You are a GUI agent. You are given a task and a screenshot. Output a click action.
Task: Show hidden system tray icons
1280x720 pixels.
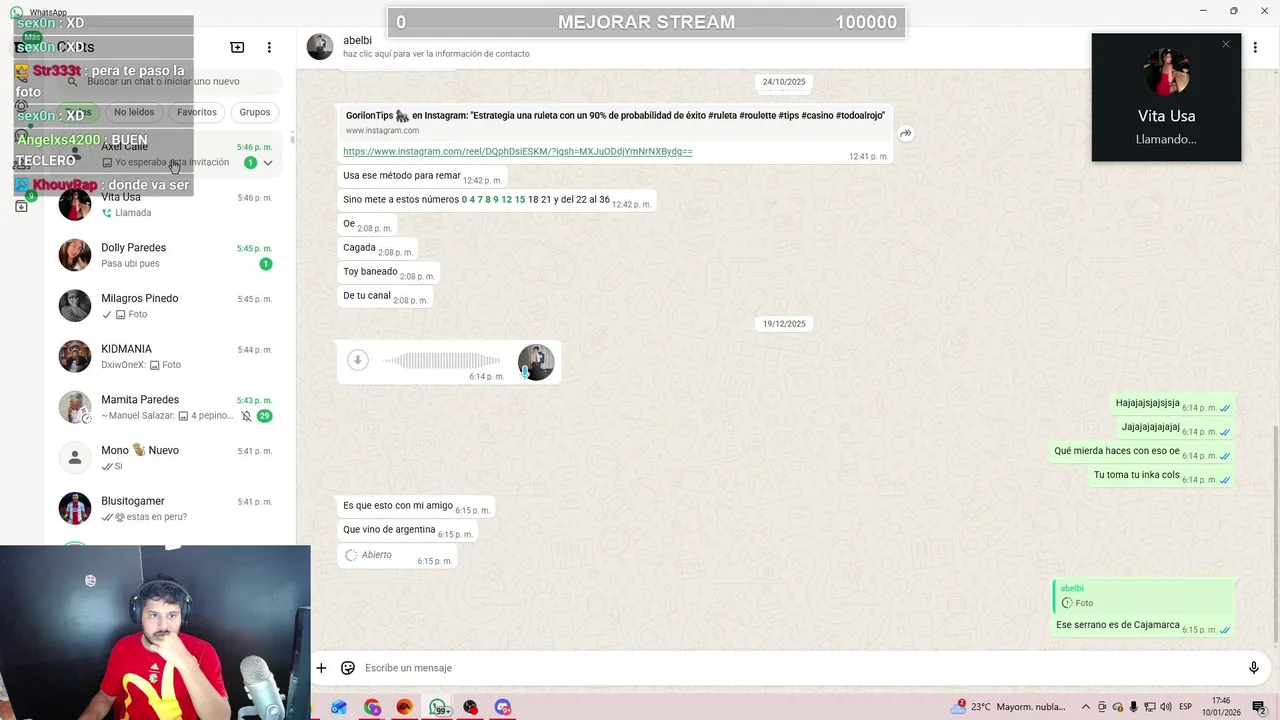click(1086, 707)
